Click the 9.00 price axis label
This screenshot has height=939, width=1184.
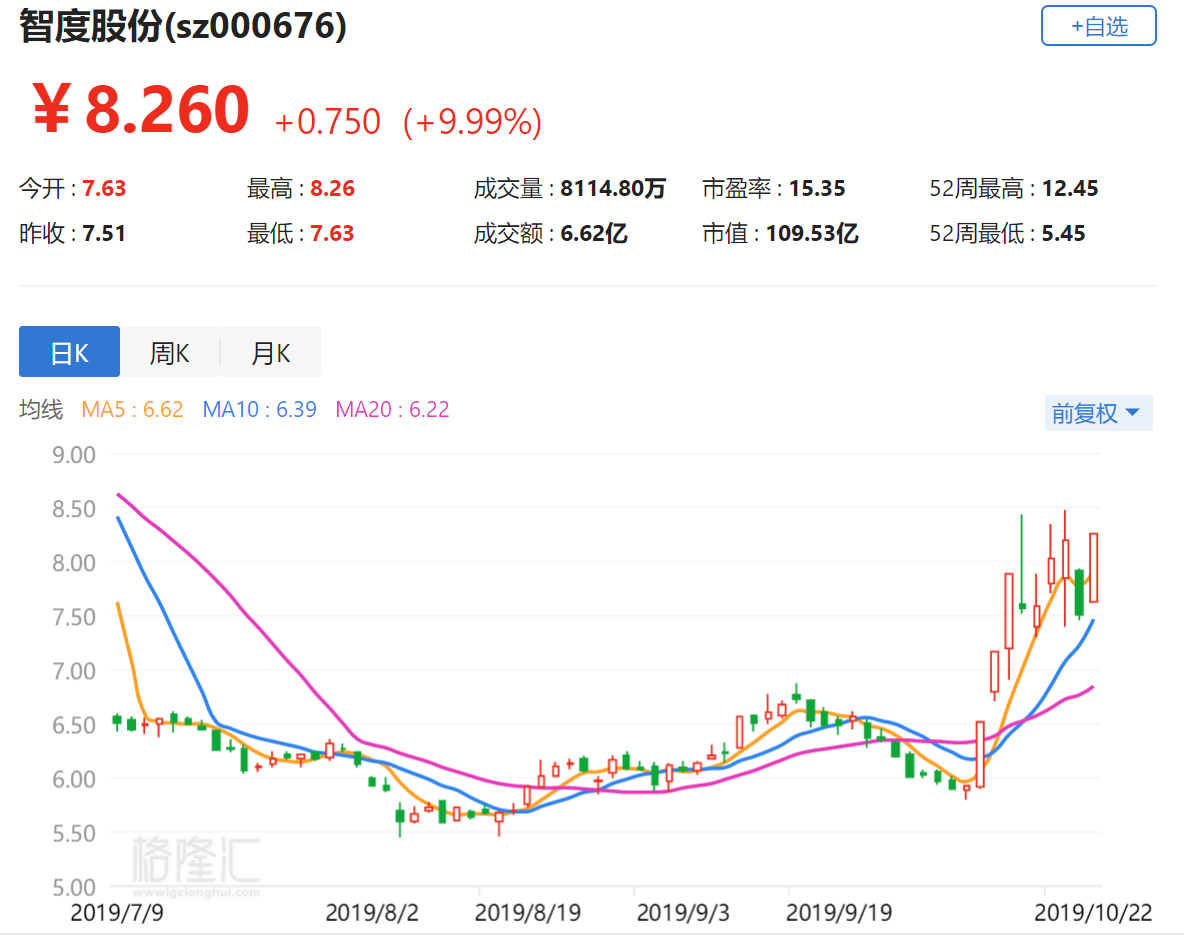pos(74,454)
